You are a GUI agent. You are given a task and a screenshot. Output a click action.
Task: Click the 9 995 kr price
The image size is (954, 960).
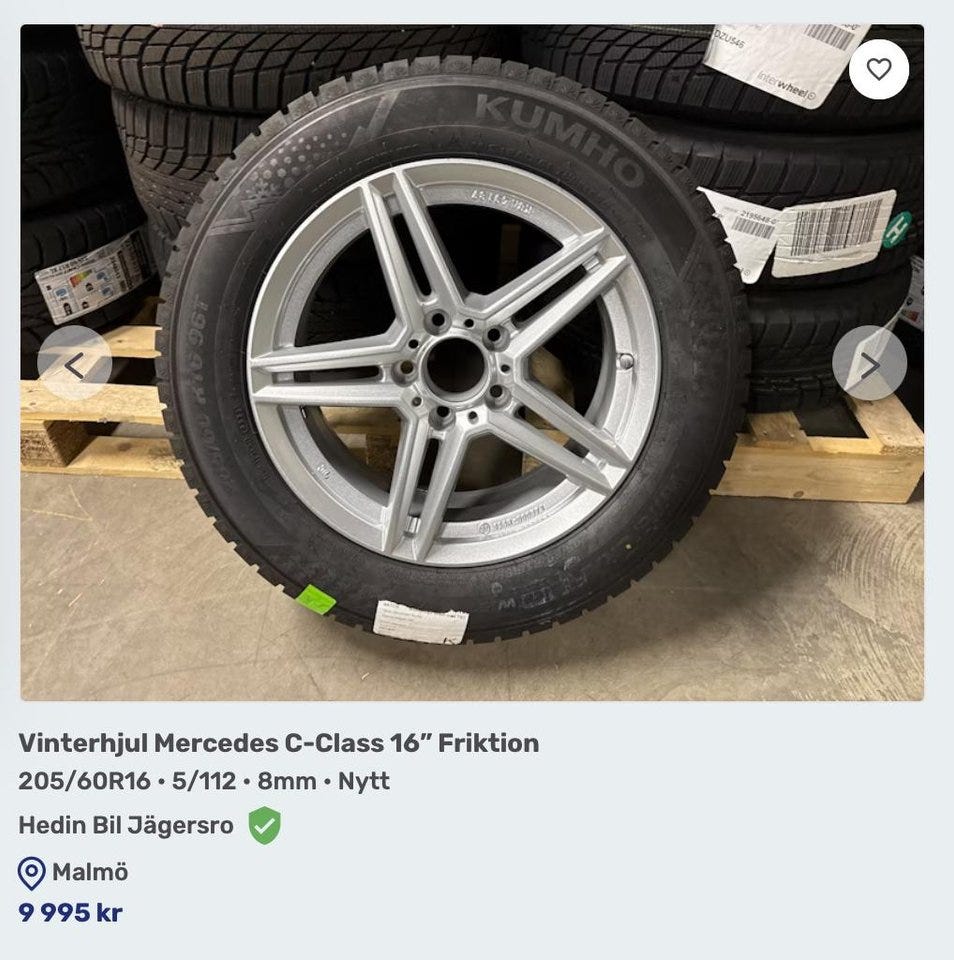pyautogui.click(x=70, y=913)
